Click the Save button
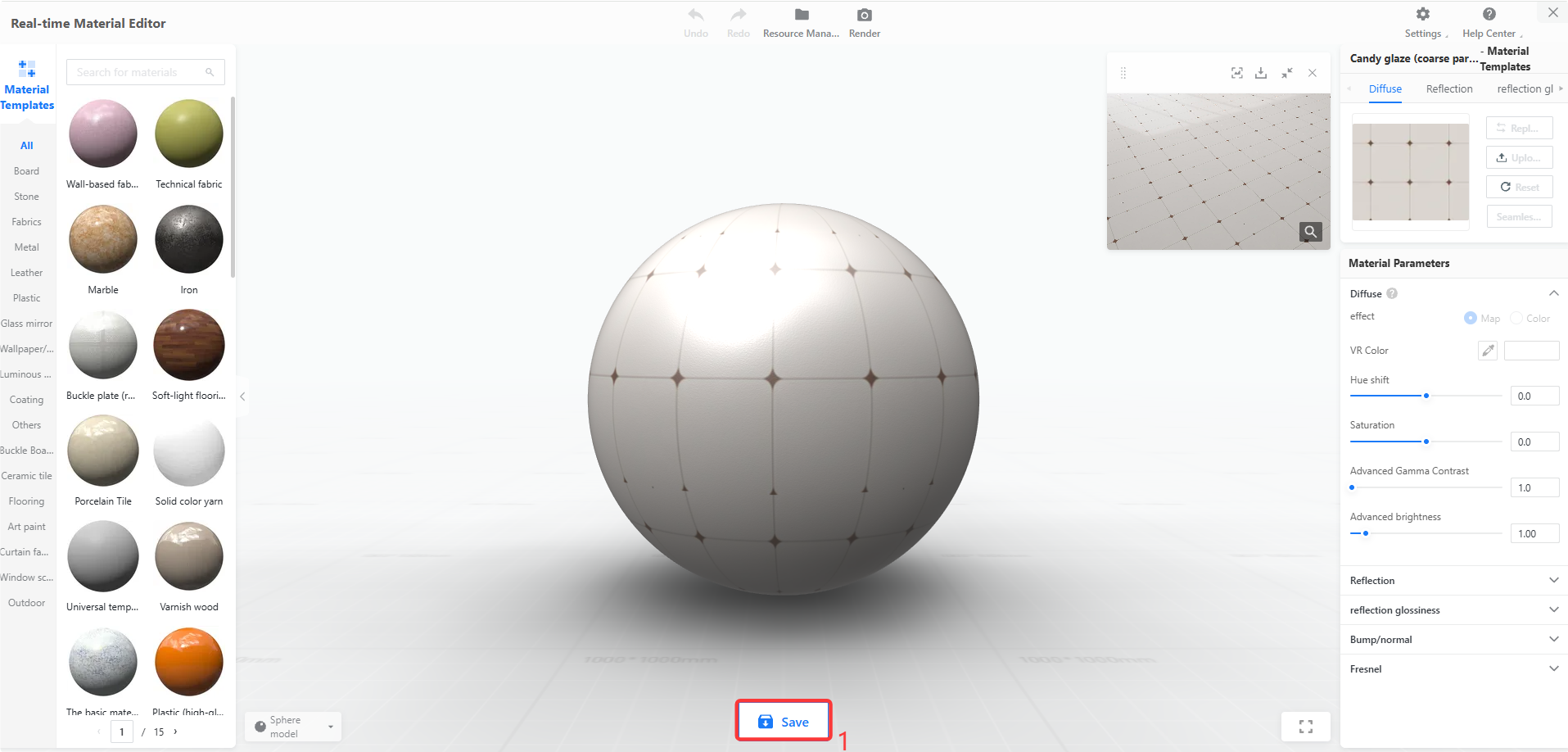The height and width of the screenshot is (752, 1568). tap(784, 721)
